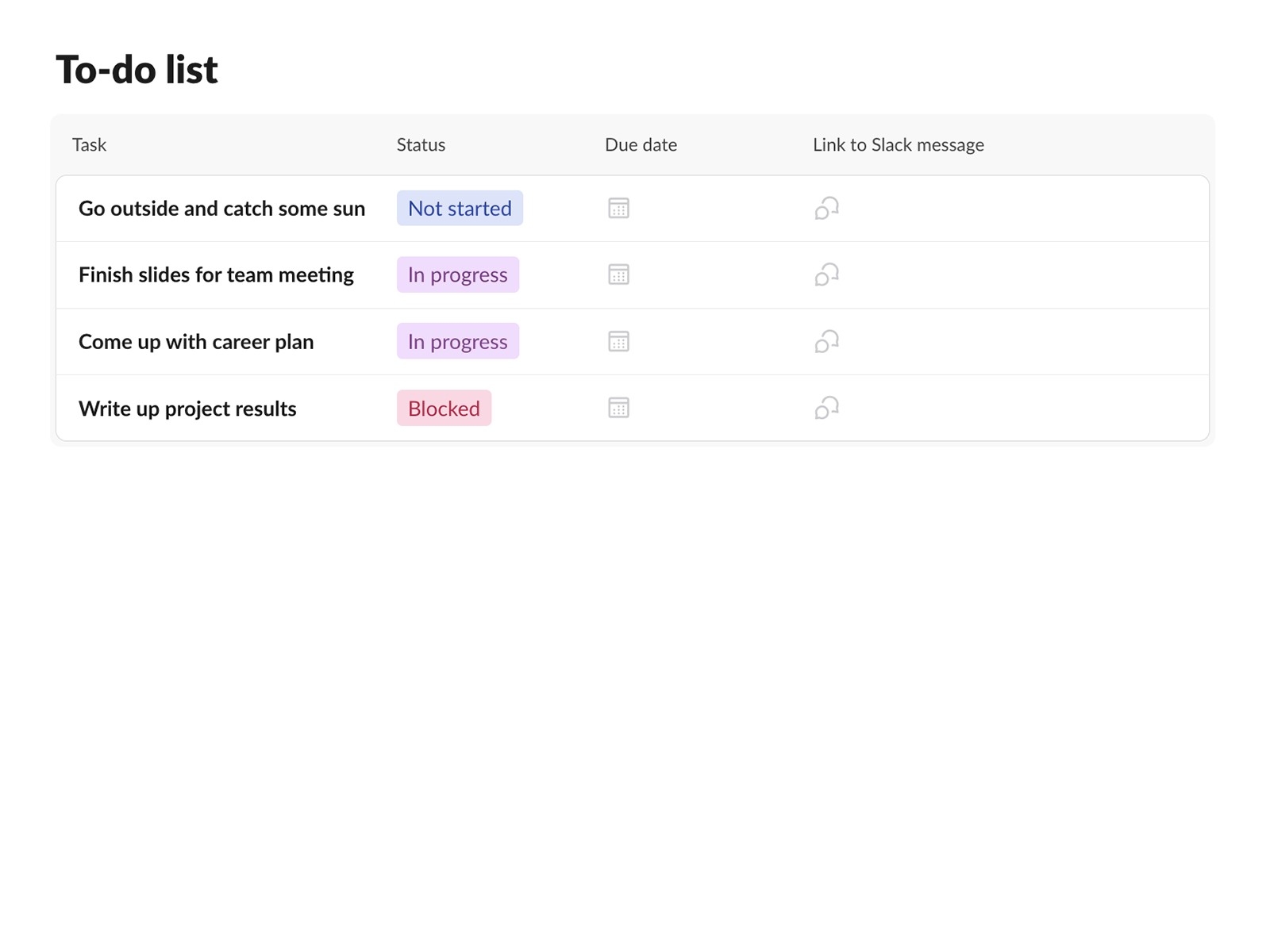Click the 'To-do list' title
The image size is (1270, 952).
point(136,69)
